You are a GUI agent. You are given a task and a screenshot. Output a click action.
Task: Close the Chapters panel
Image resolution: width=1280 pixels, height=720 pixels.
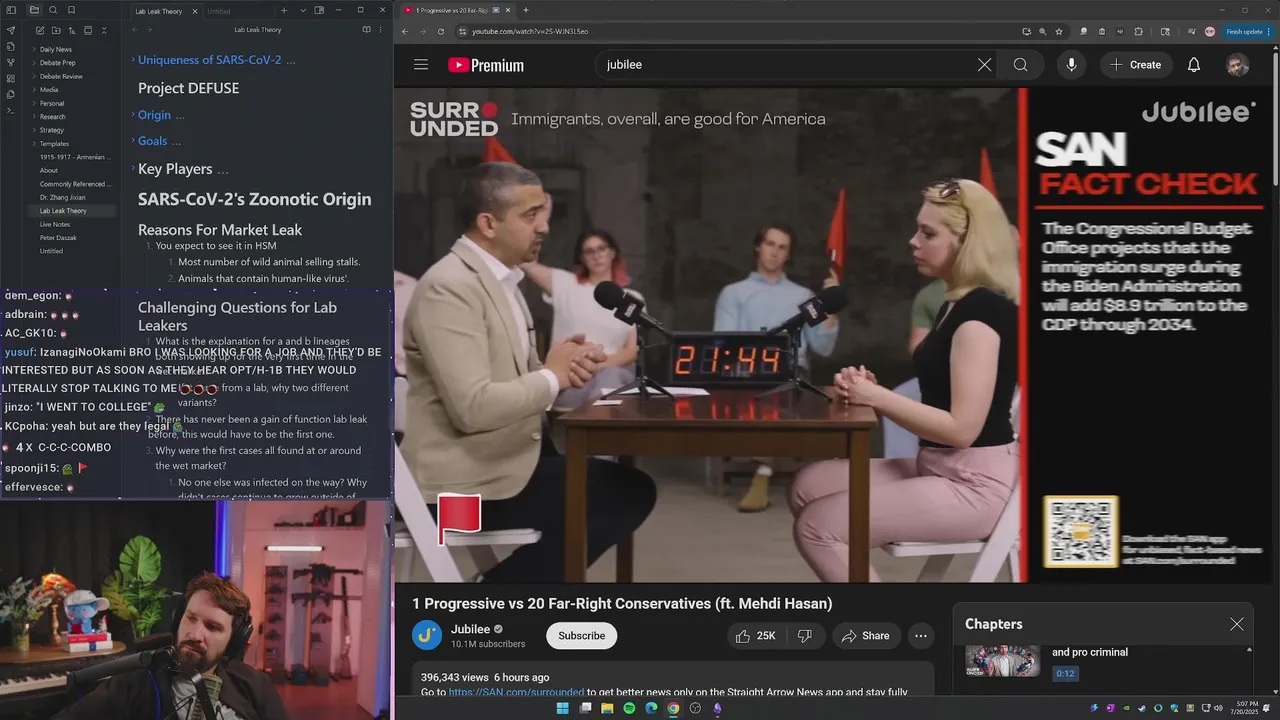tap(1237, 624)
